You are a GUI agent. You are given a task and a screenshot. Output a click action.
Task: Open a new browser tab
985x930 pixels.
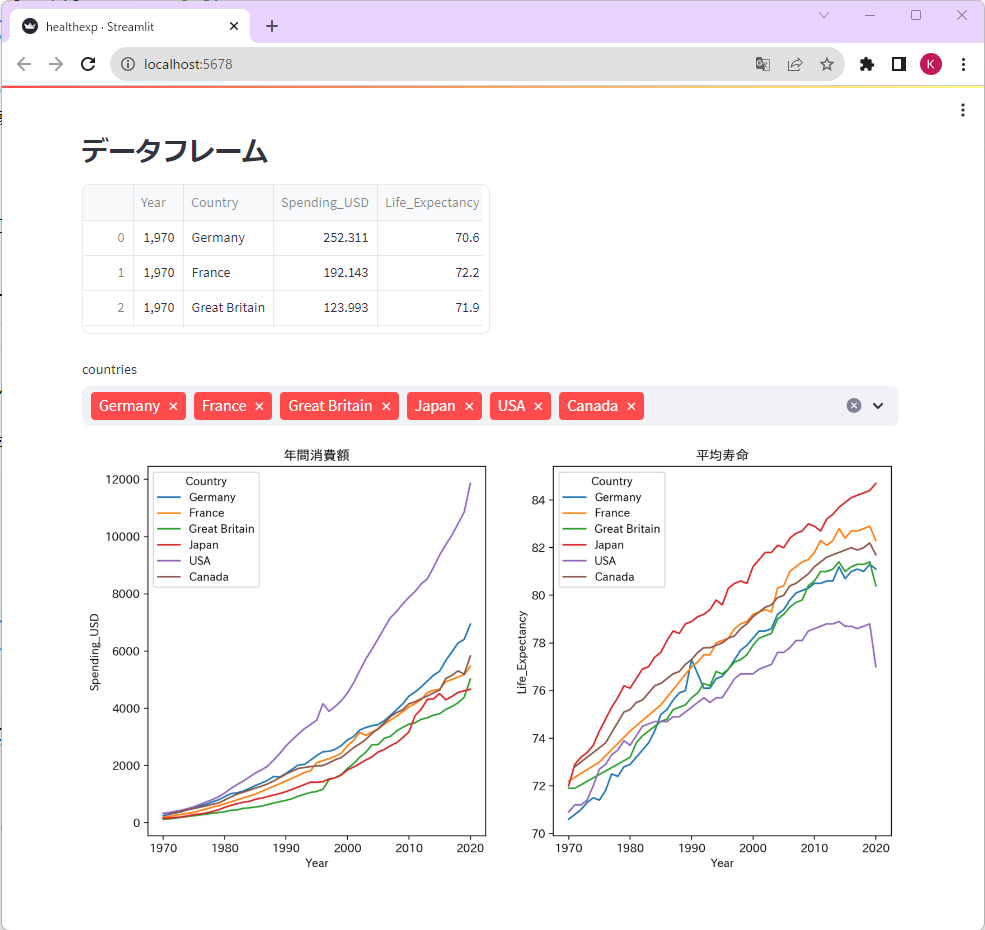pyautogui.click(x=271, y=26)
